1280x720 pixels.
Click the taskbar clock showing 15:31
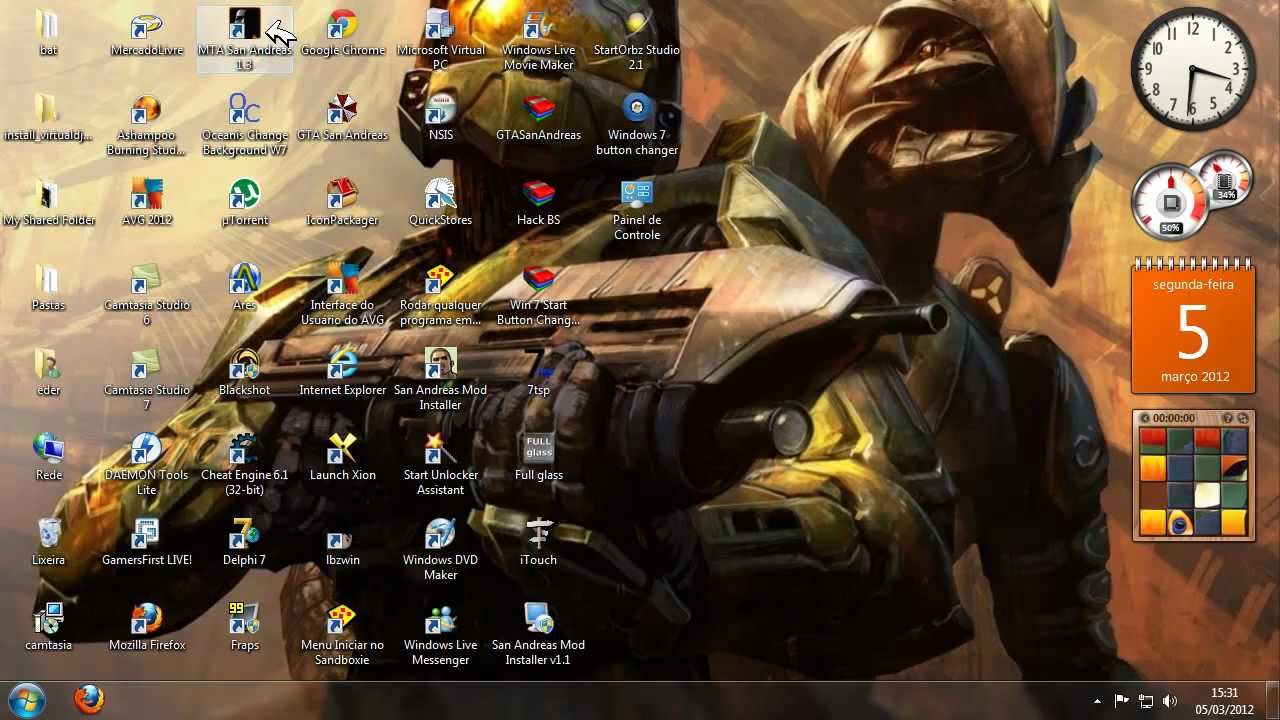pyautogui.click(x=1225, y=700)
